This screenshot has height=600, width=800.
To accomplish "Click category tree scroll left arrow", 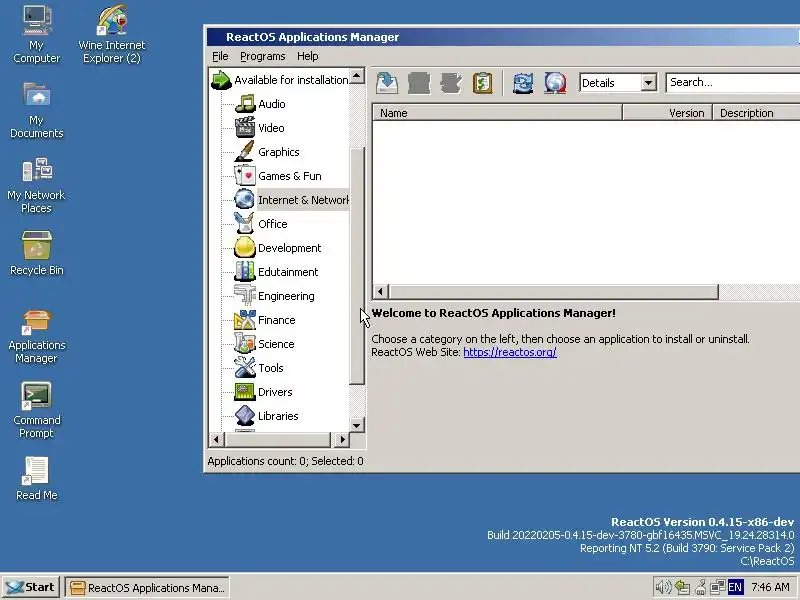I will [216, 439].
